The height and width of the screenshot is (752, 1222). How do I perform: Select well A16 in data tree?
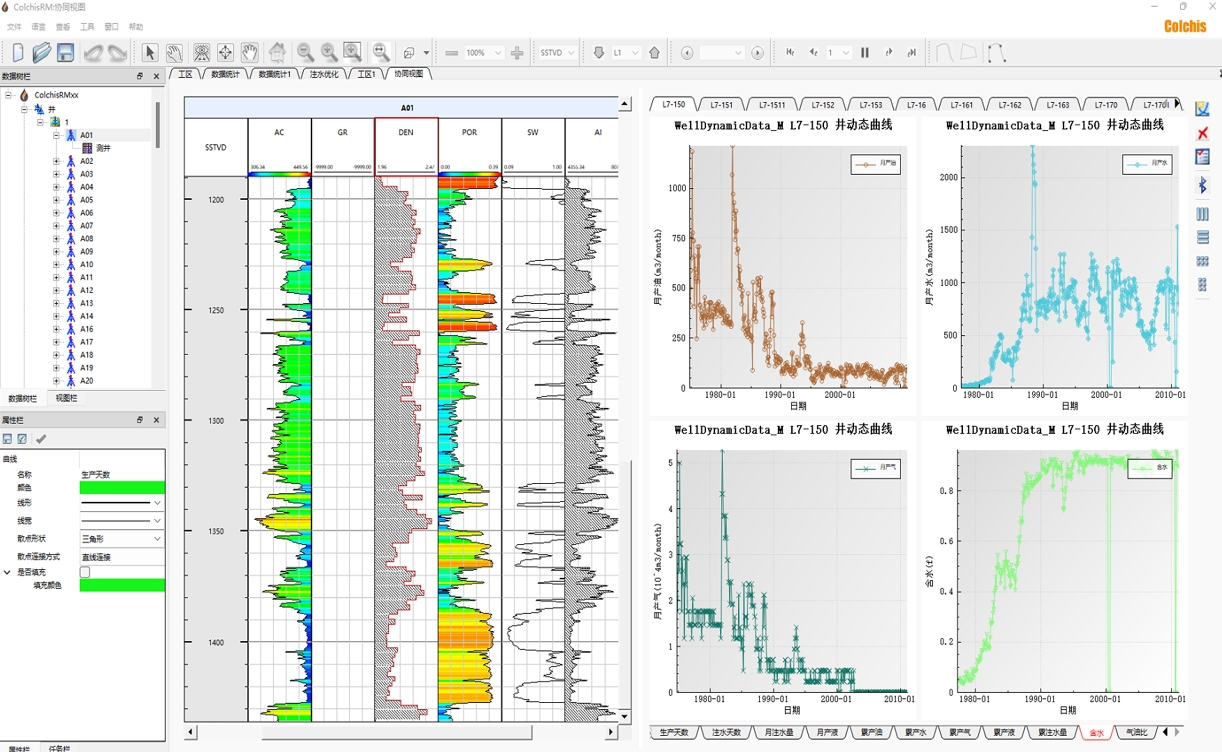coord(86,329)
